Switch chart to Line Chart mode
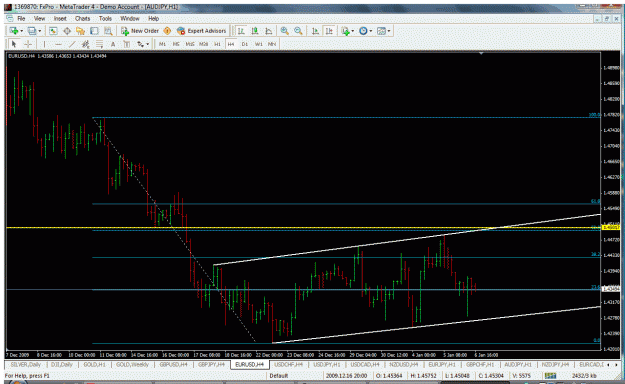The width and height of the screenshot is (625, 384). pyautogui.click(x=269, y=31)
